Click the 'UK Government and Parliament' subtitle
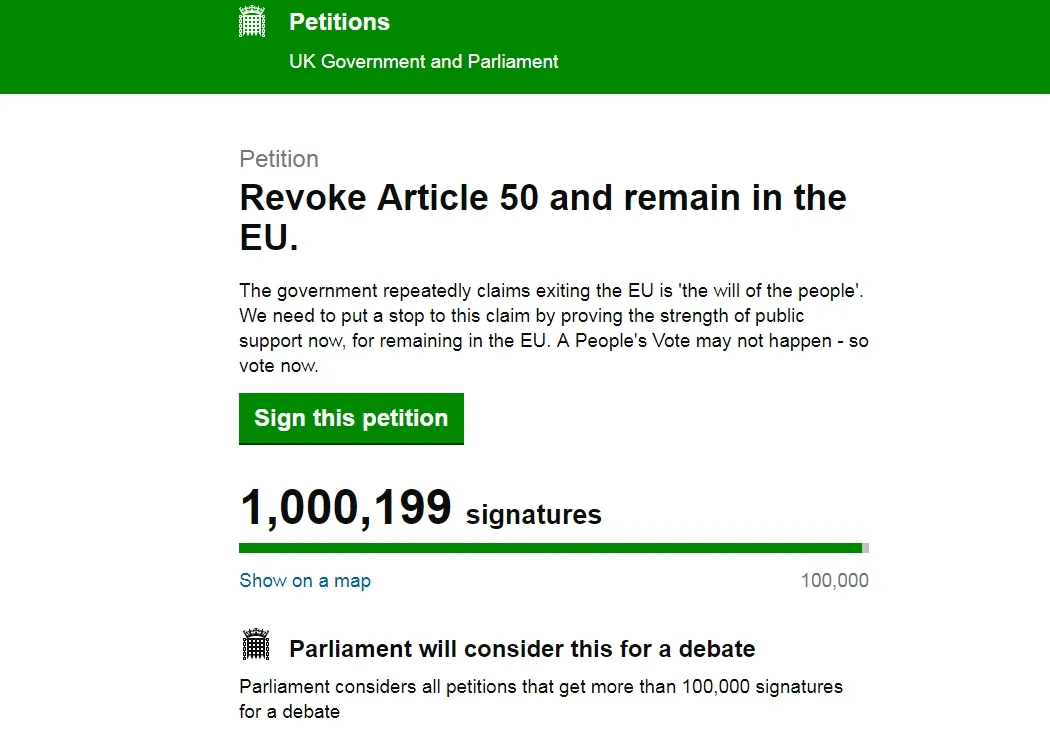The image size is (1050, 732). (x=423, y=62)
